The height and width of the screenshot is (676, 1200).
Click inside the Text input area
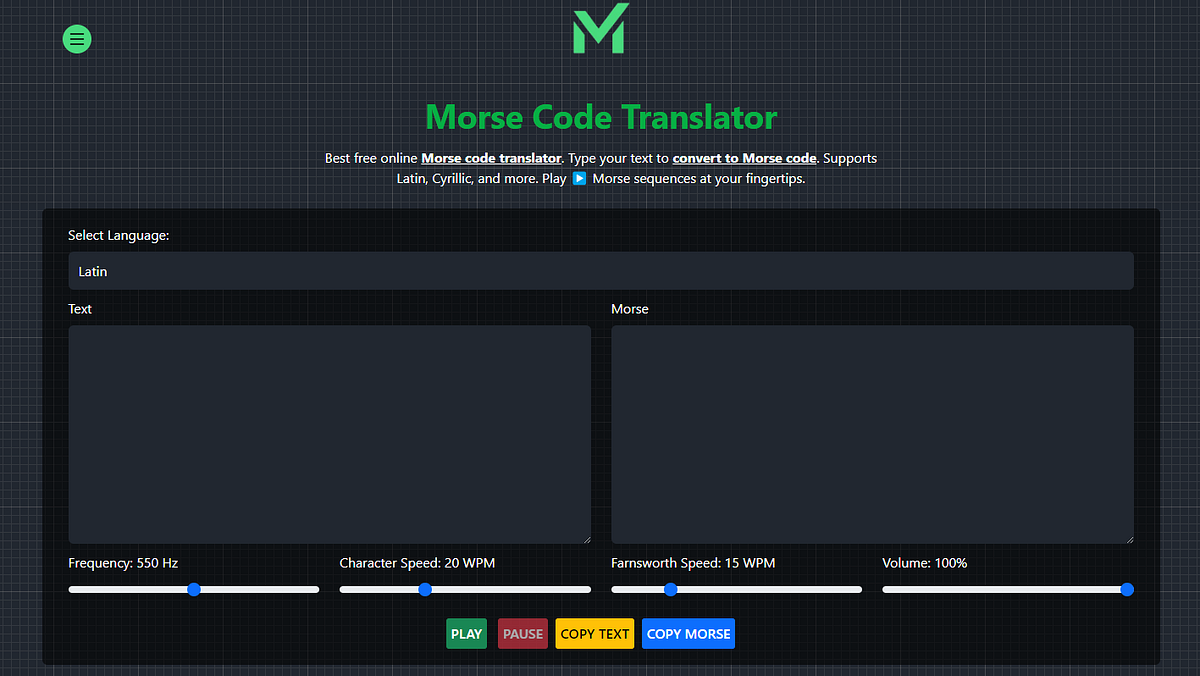[330, 430]
